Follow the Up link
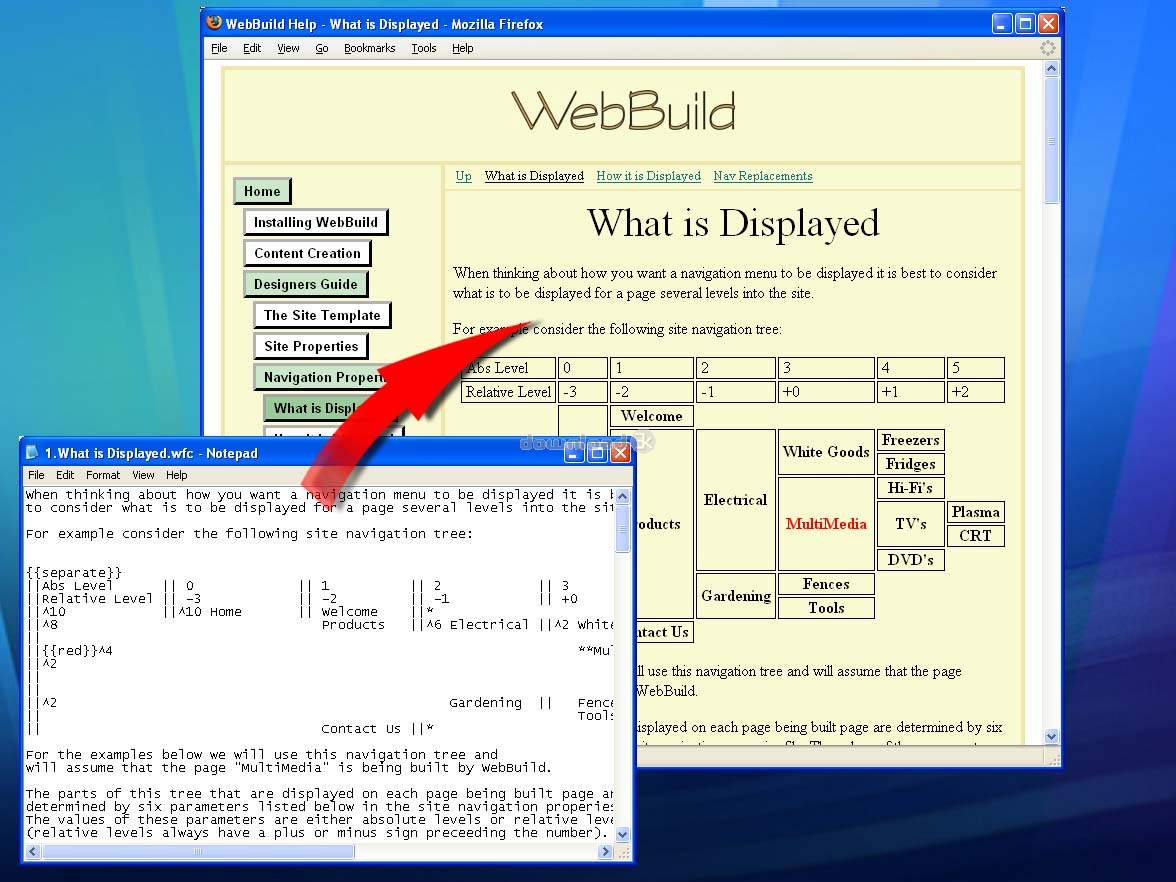The height and width of the screenshot is (882, 1176). coord(464,176)
